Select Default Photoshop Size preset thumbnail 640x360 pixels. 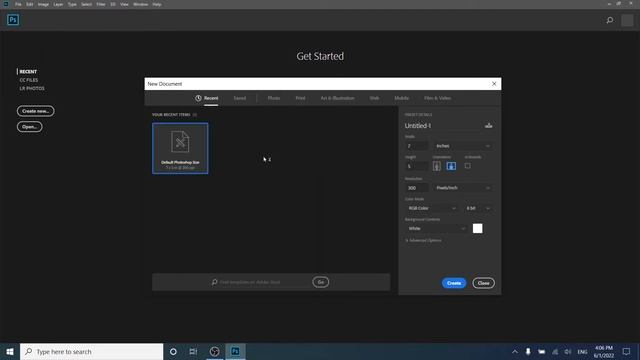tap(180, 148)
